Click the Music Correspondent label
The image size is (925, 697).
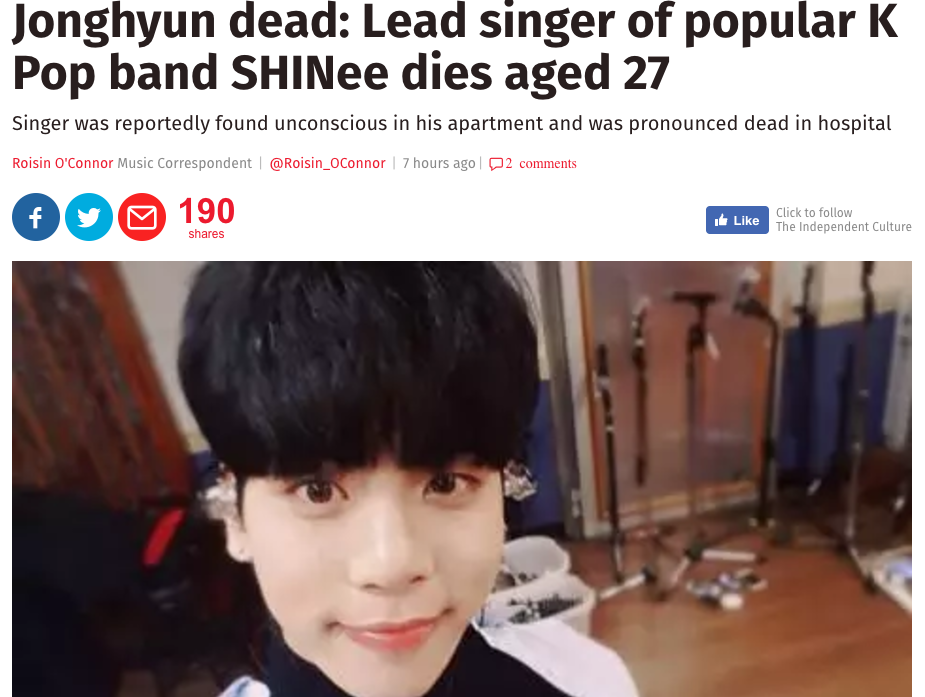point(185,163)
